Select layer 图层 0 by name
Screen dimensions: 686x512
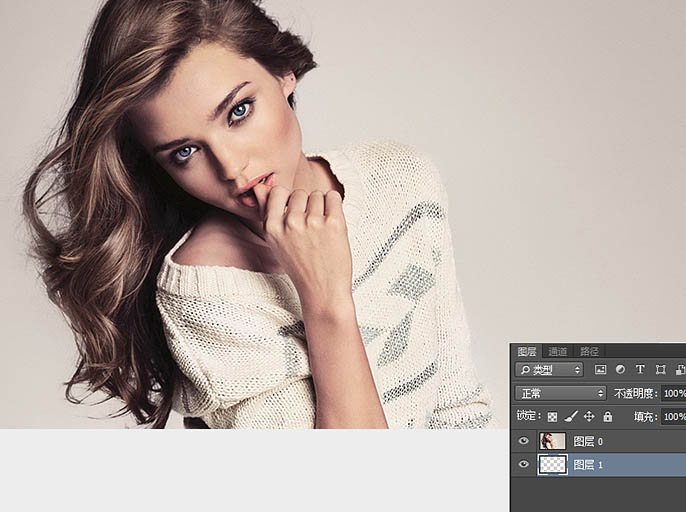pos(588,442)
